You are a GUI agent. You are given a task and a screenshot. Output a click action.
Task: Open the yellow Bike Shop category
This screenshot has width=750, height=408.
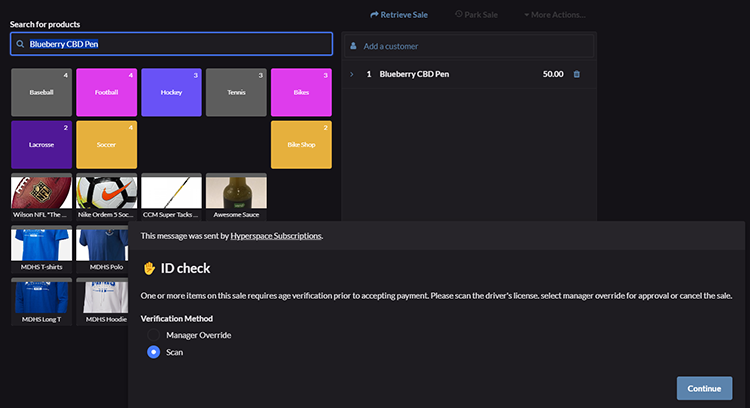coord(301,145)
